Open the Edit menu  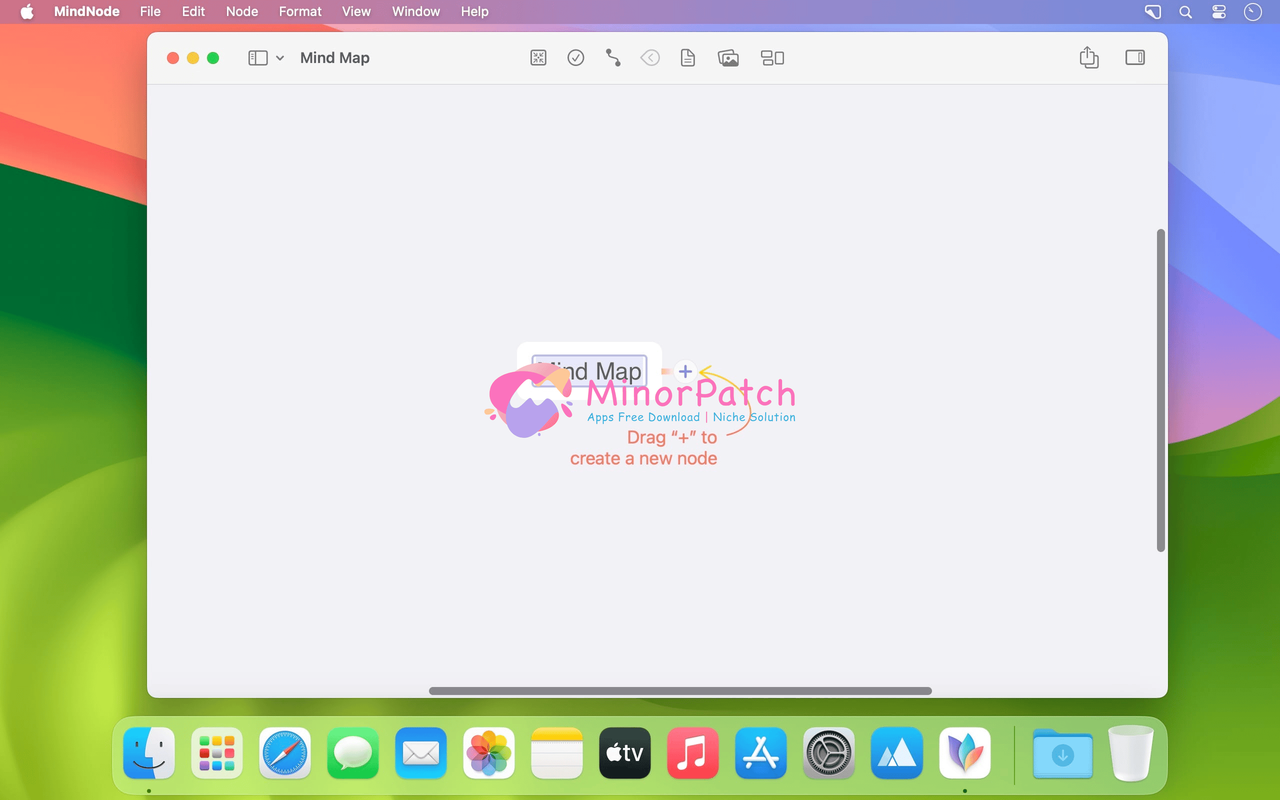(x=193, y=12)
